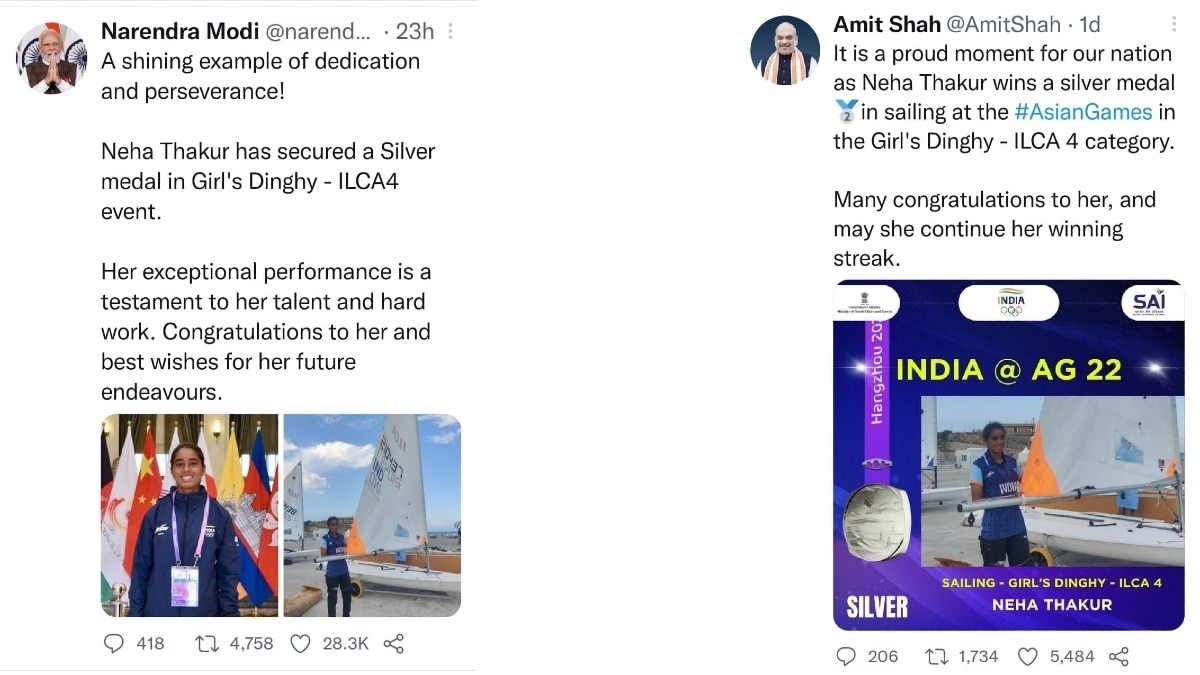Image resolution: width=1200 pixels, height=675 pixels.
Task: Retweet Narendra Modi's tweet
Action: point(207,643)
